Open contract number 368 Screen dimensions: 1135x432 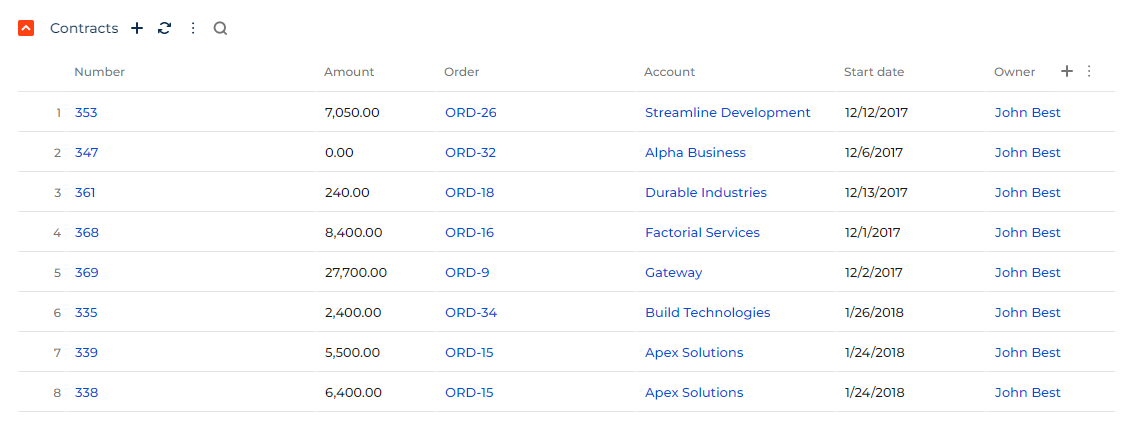[87, 232]
